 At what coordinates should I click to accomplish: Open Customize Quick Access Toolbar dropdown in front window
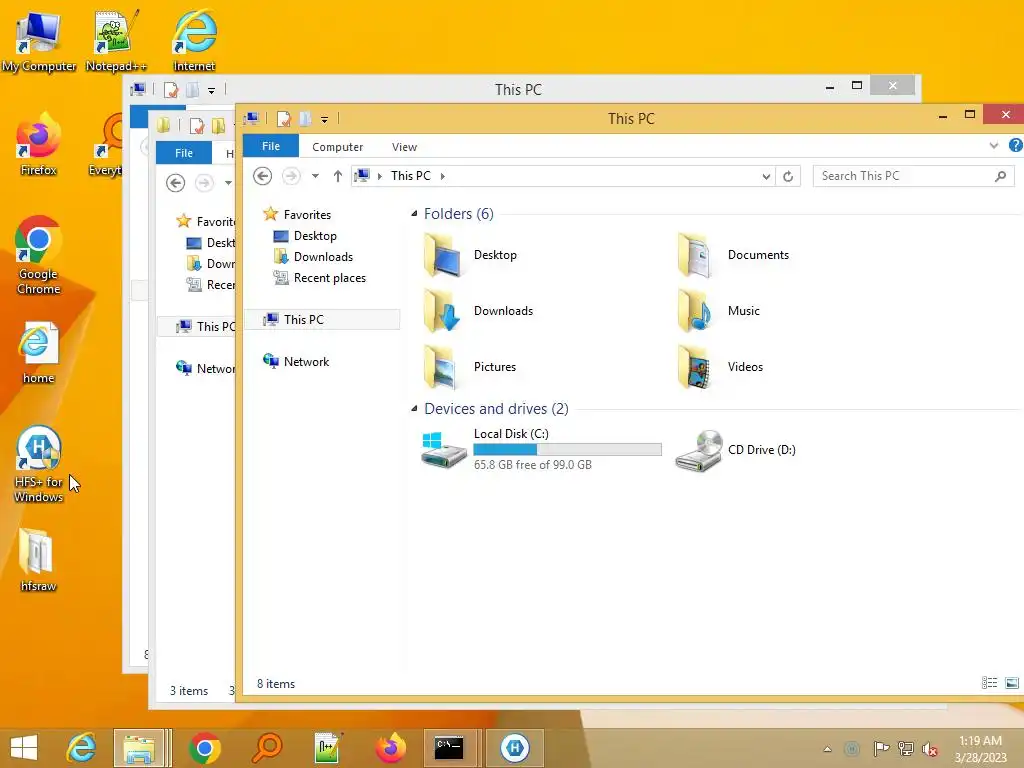325,120
